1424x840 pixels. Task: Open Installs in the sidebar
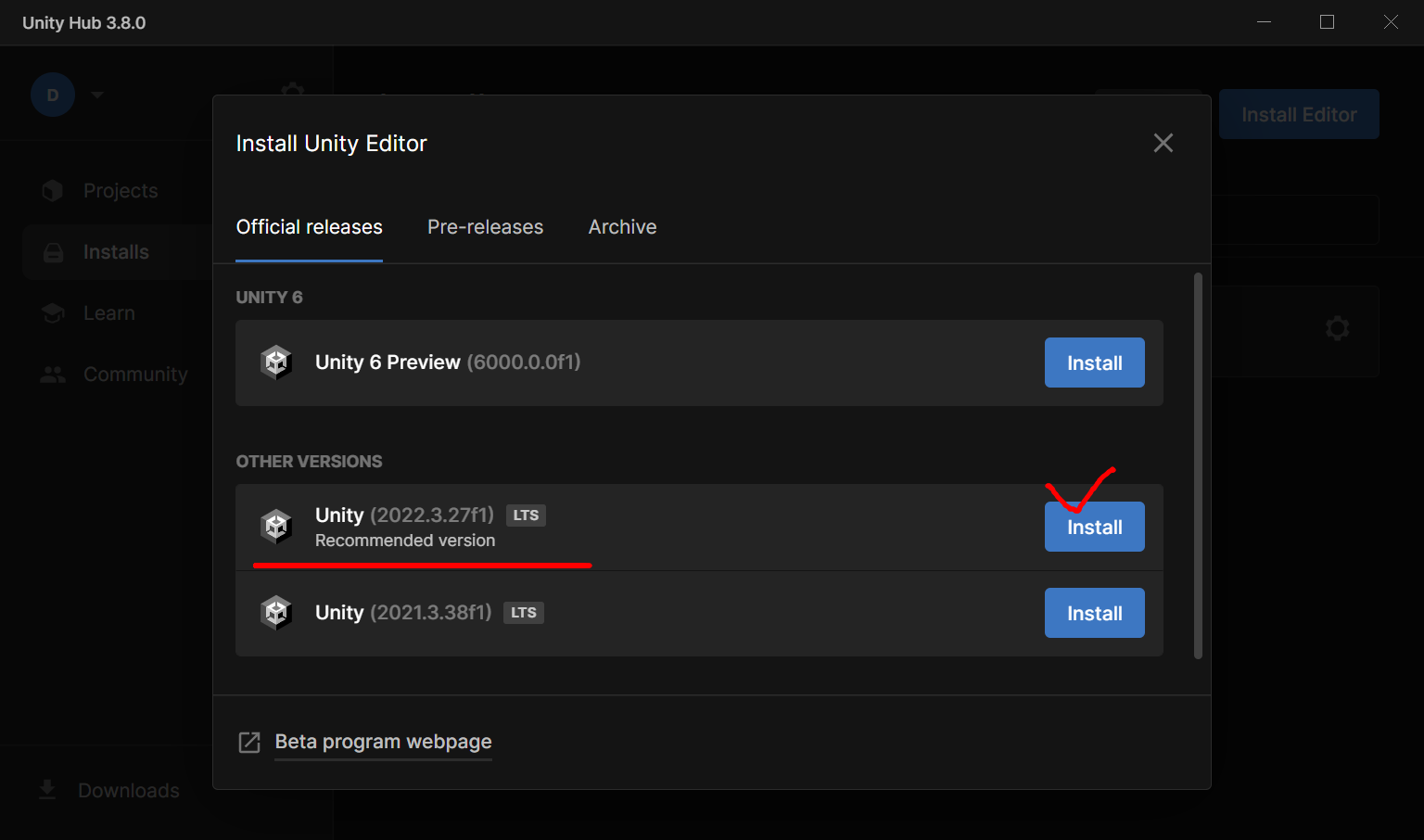[118, 252]
